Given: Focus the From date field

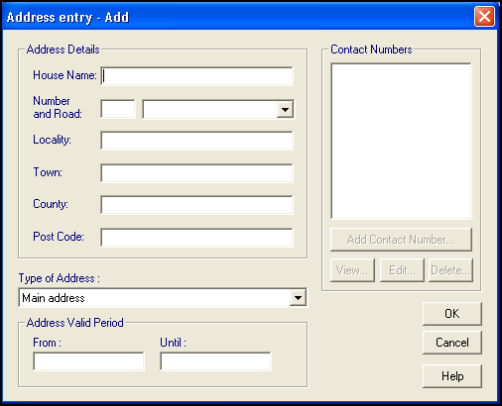Looking at the screenshot, I should click(89, 361).
